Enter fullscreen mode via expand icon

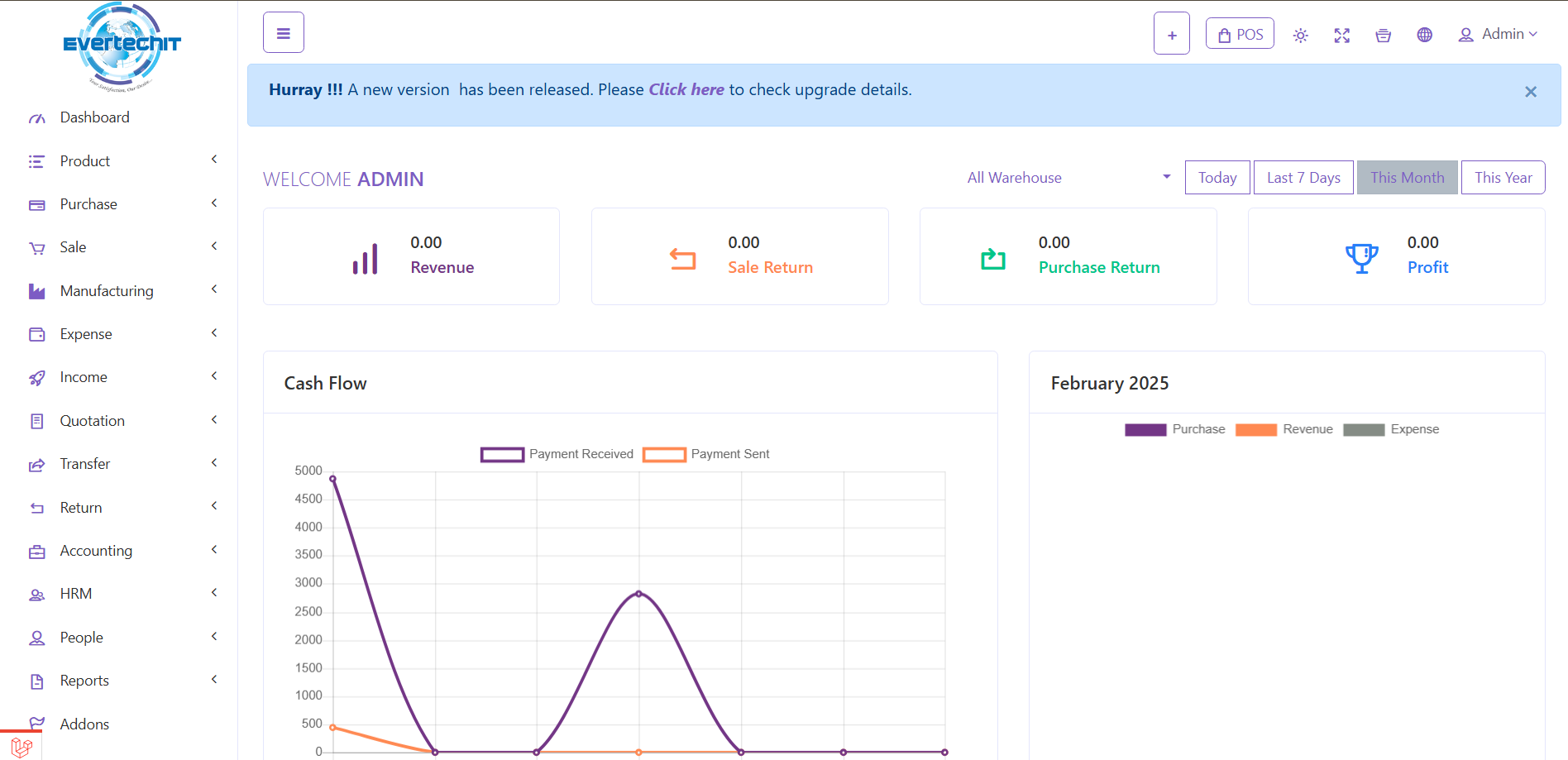click(1341, 36)
